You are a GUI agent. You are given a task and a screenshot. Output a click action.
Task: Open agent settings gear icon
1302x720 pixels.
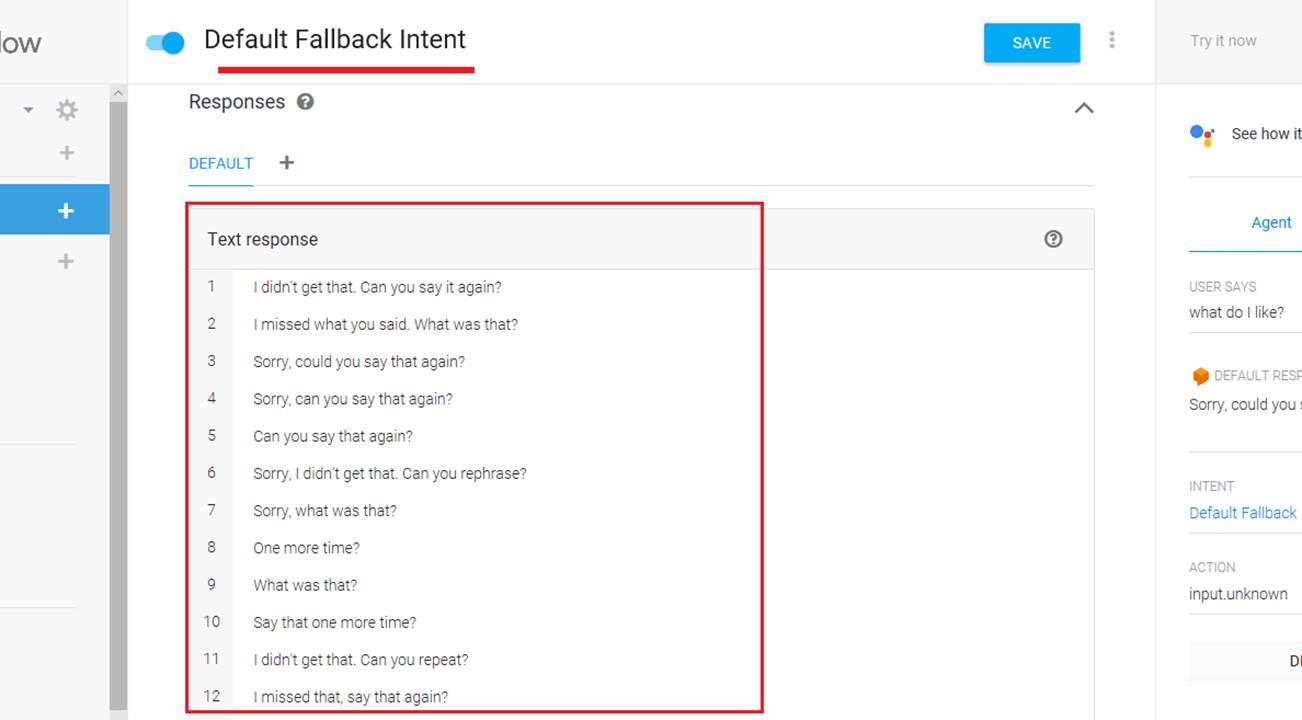(67, 110)
